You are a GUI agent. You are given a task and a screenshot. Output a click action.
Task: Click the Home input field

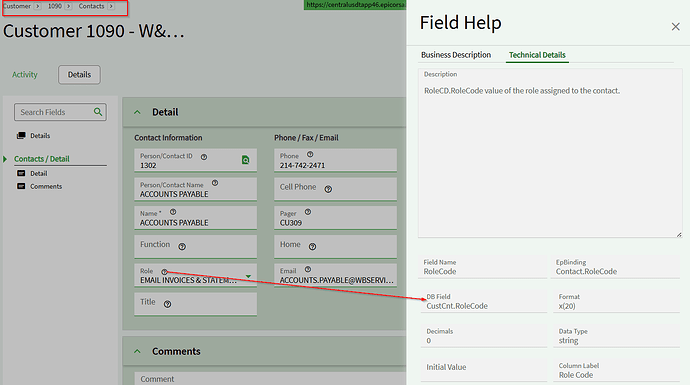point(335,246)
